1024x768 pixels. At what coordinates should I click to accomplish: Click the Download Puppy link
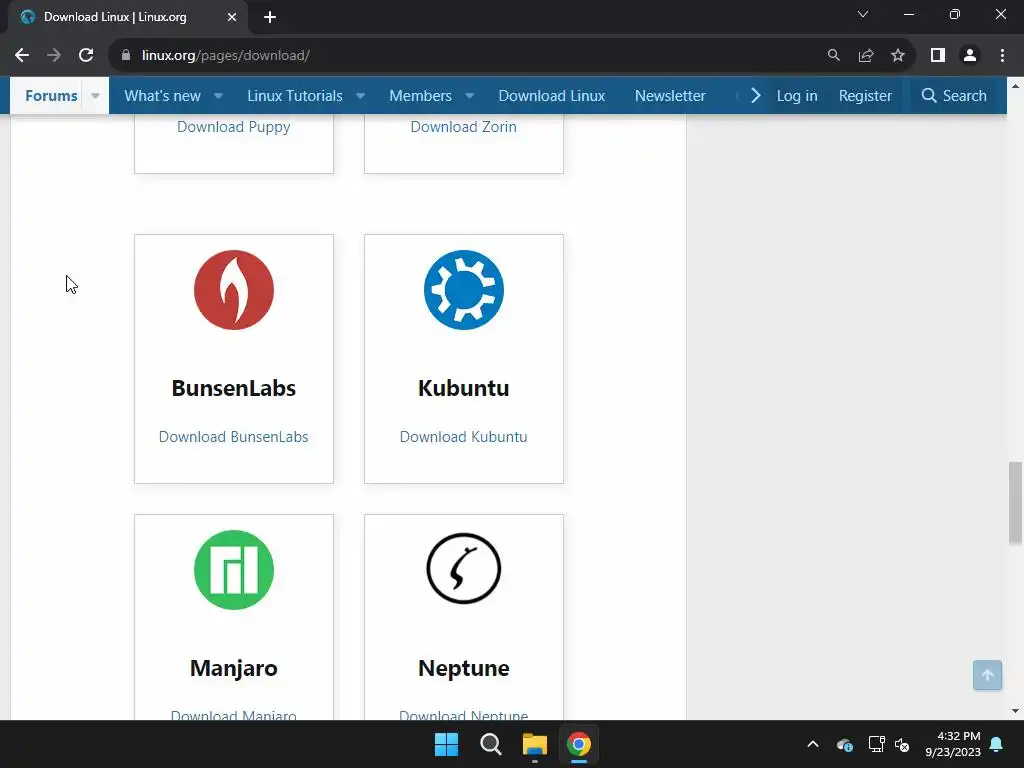pos(234,127)
